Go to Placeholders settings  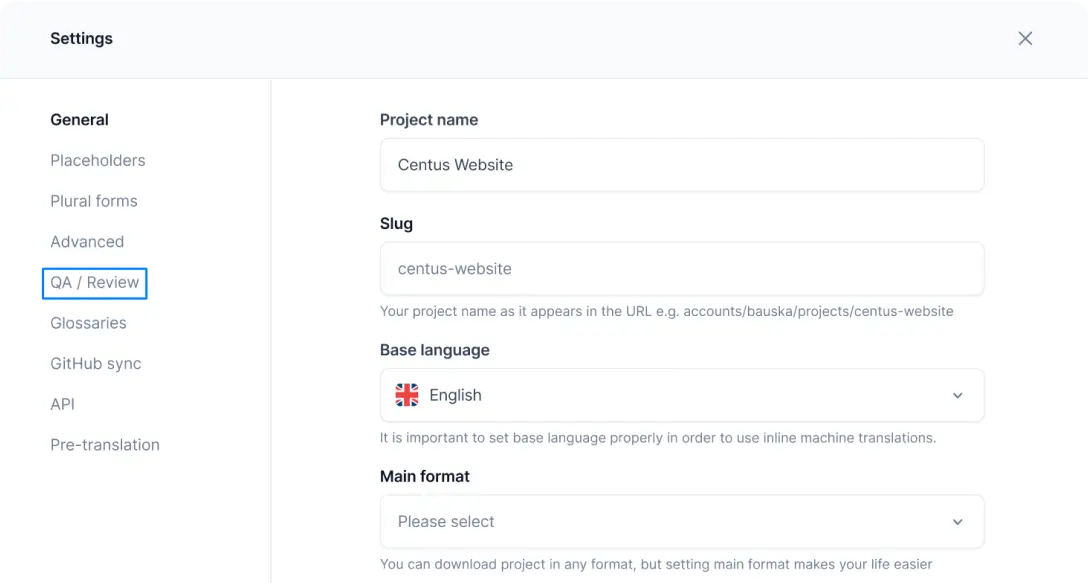[x=97, y=160]
